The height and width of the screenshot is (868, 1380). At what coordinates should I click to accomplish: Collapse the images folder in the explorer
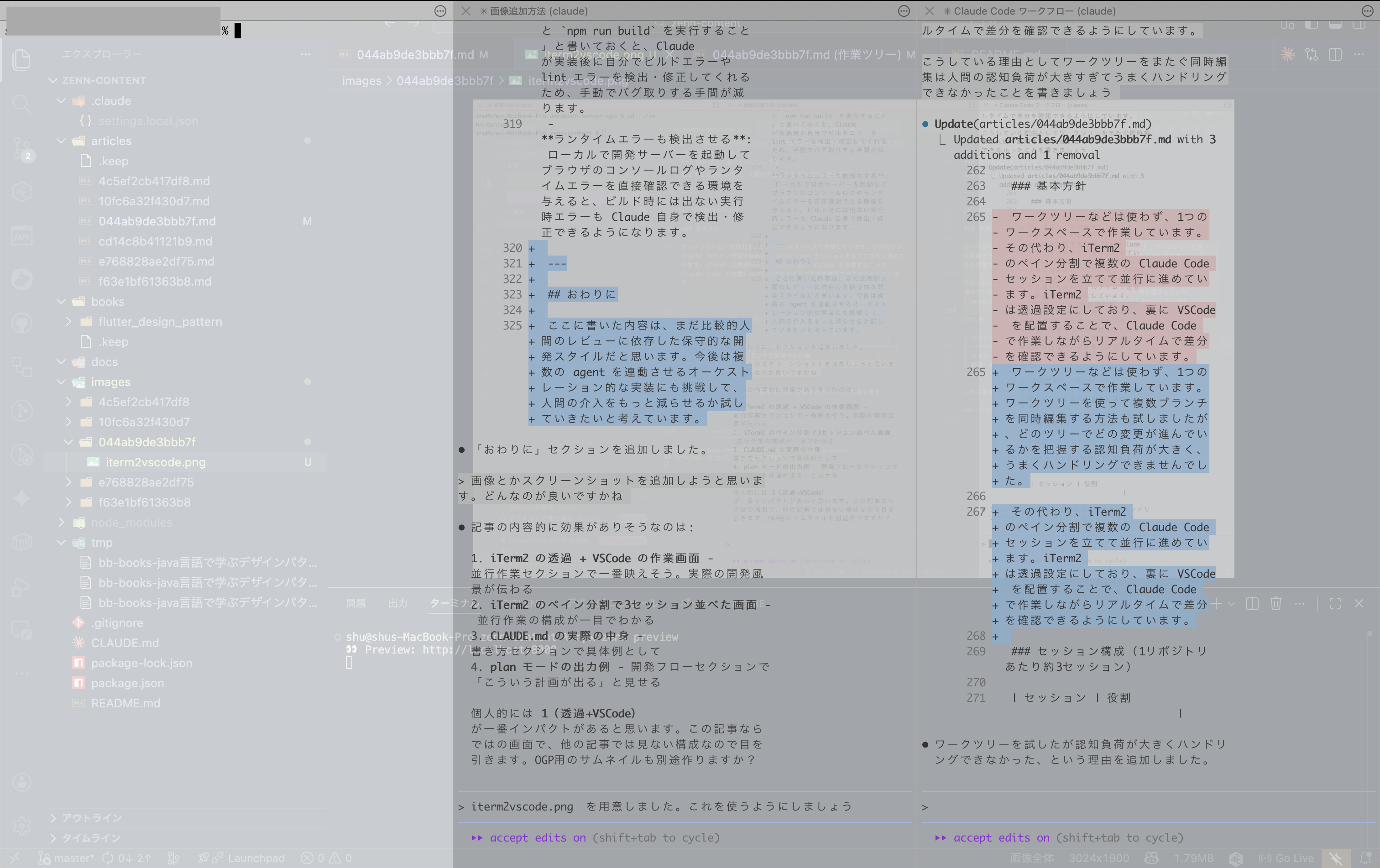tap(110, 382)
